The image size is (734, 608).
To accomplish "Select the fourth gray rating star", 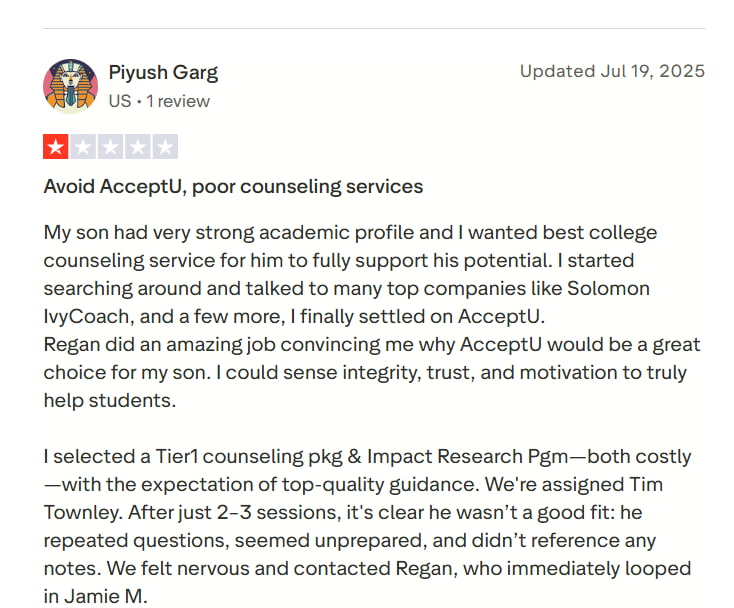I will point(138,148).
